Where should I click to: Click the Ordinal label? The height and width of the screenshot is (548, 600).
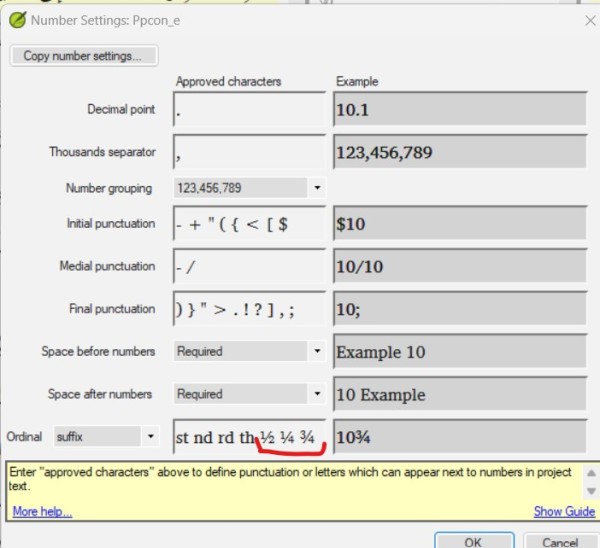24,437
